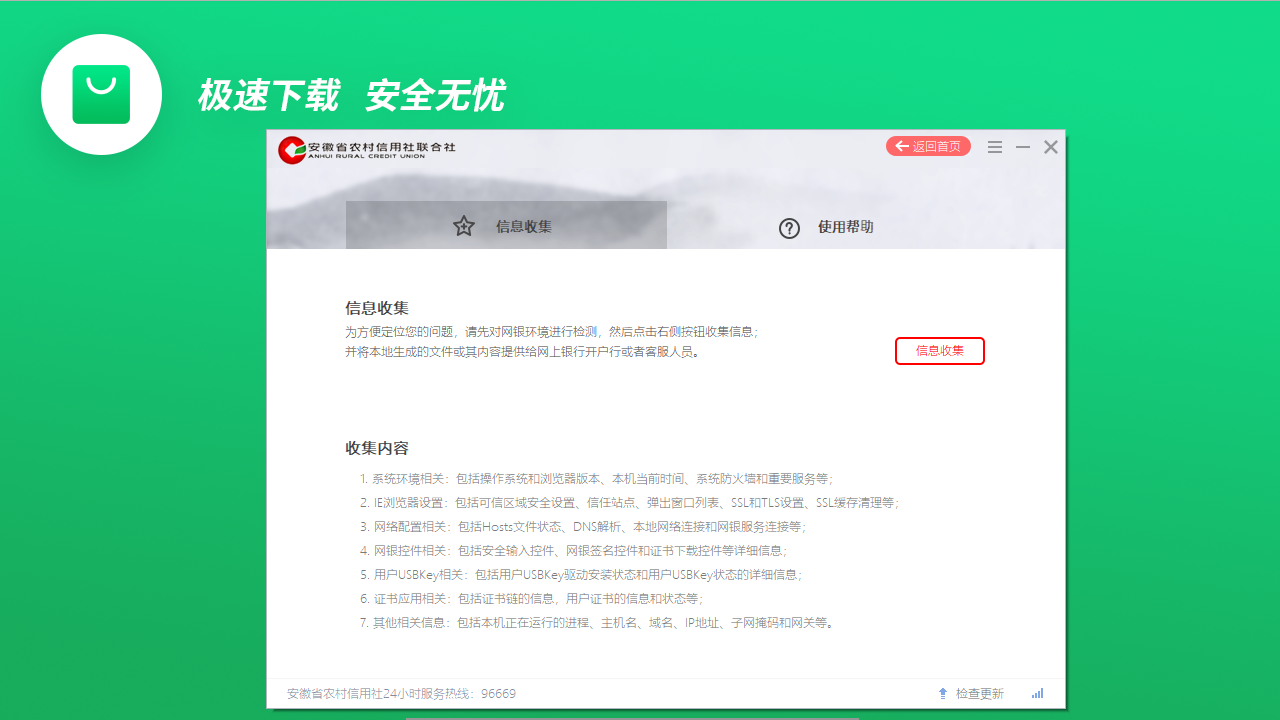Click the Anhui Rural Credit Union logo
Viewport: 1280px width, 720px height.
[291, 150]
